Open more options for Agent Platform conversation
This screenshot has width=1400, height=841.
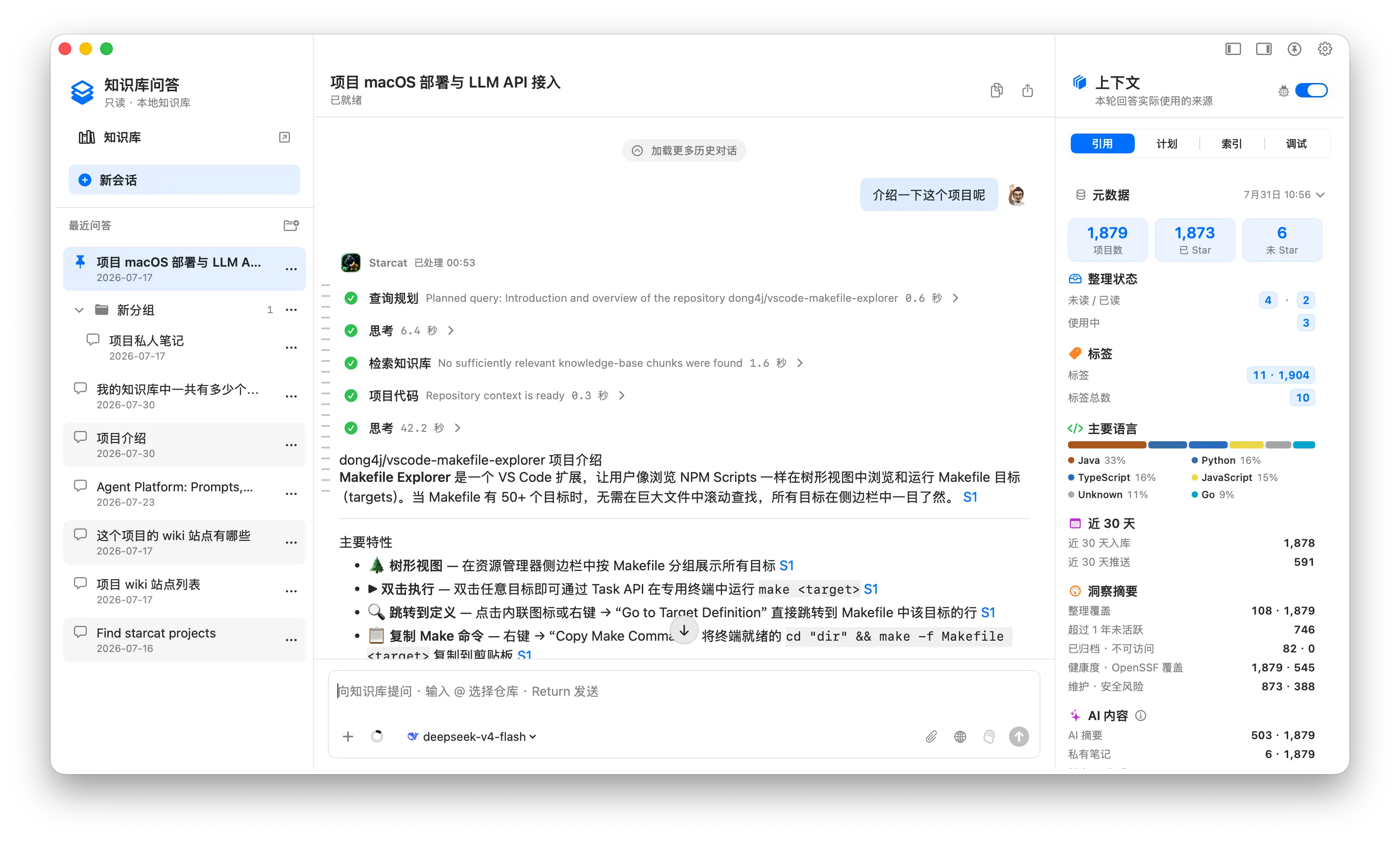click(291, 494)
